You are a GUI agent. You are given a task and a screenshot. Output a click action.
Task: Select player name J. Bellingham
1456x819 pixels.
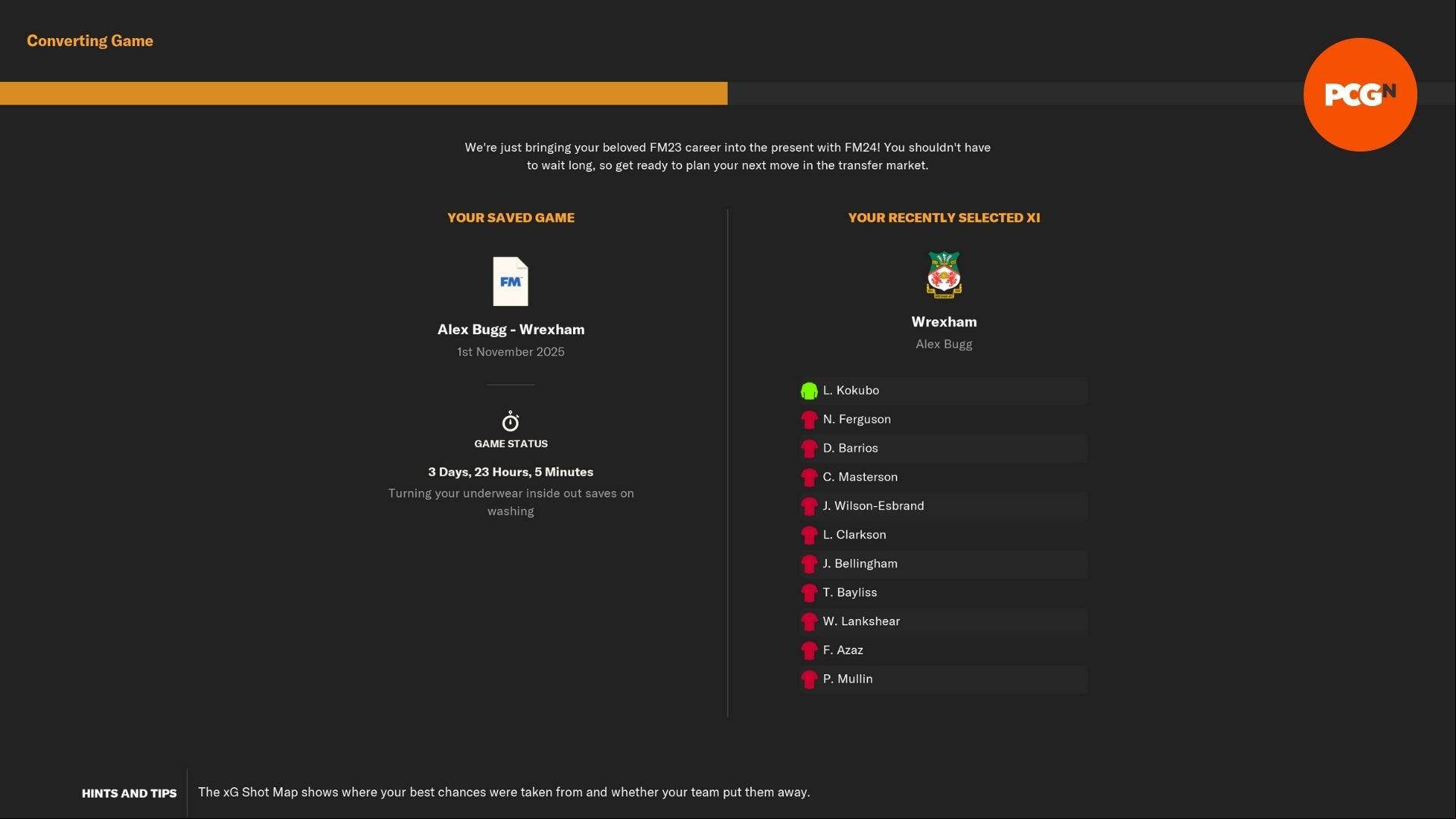[860, 563]
